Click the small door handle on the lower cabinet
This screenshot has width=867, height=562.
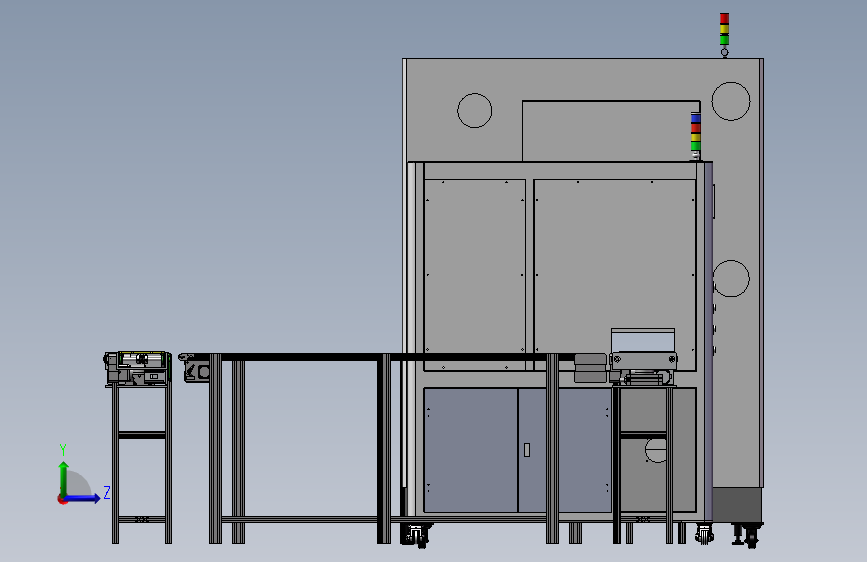[x=527, y=450]
